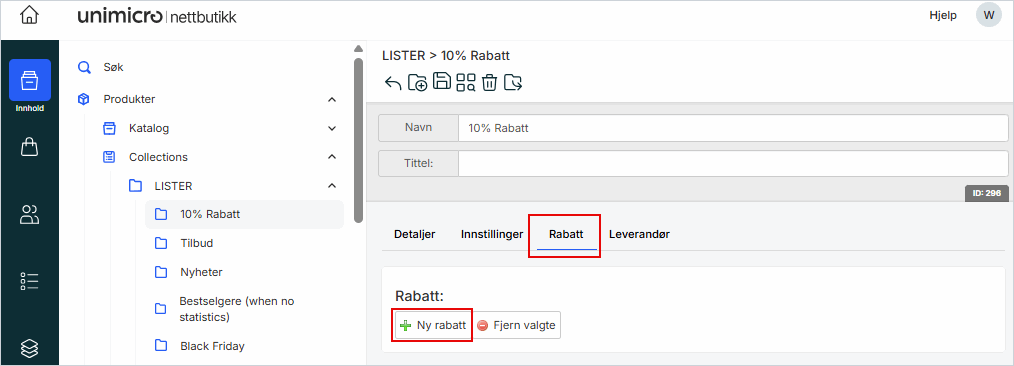Click the Ny rabatt button
Screen dimensions: 1014x366
coord(433,325)
